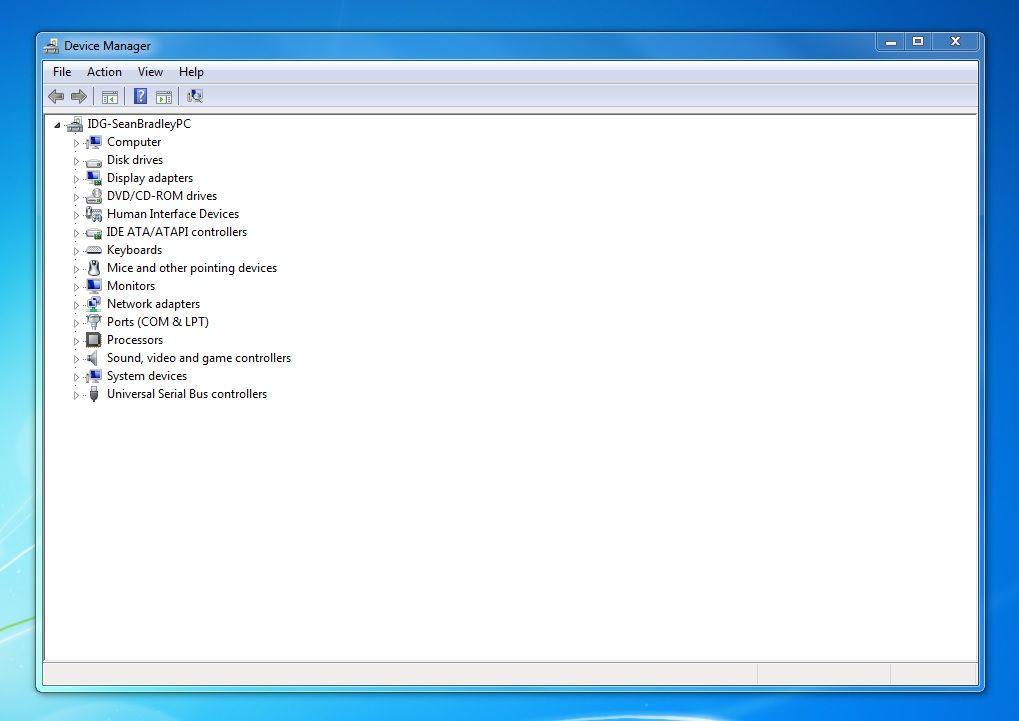Click the Display adapters icon
The width and height of the screenshot is (1019, 721).
click(94, 178)
